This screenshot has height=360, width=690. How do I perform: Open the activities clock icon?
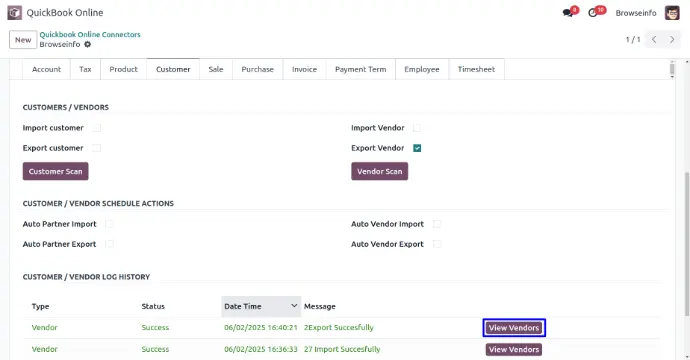(593, 13)
